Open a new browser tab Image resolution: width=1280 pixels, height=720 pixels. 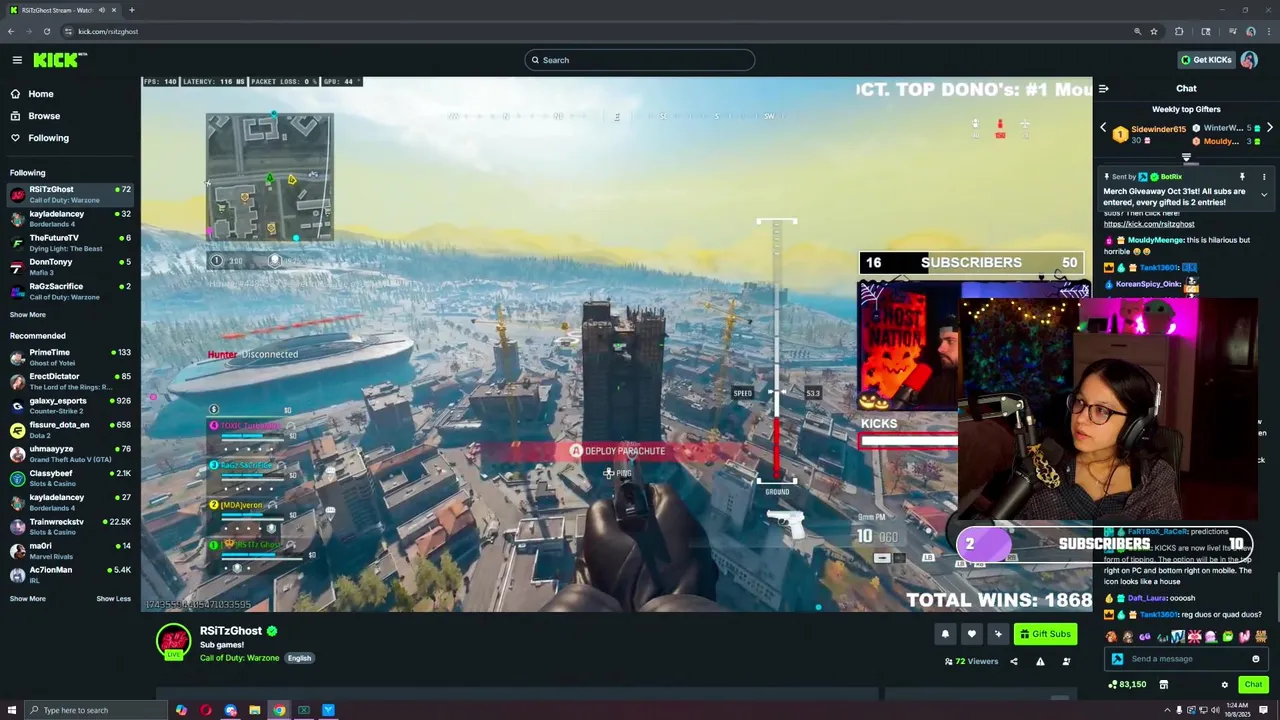tap(131, 10)
